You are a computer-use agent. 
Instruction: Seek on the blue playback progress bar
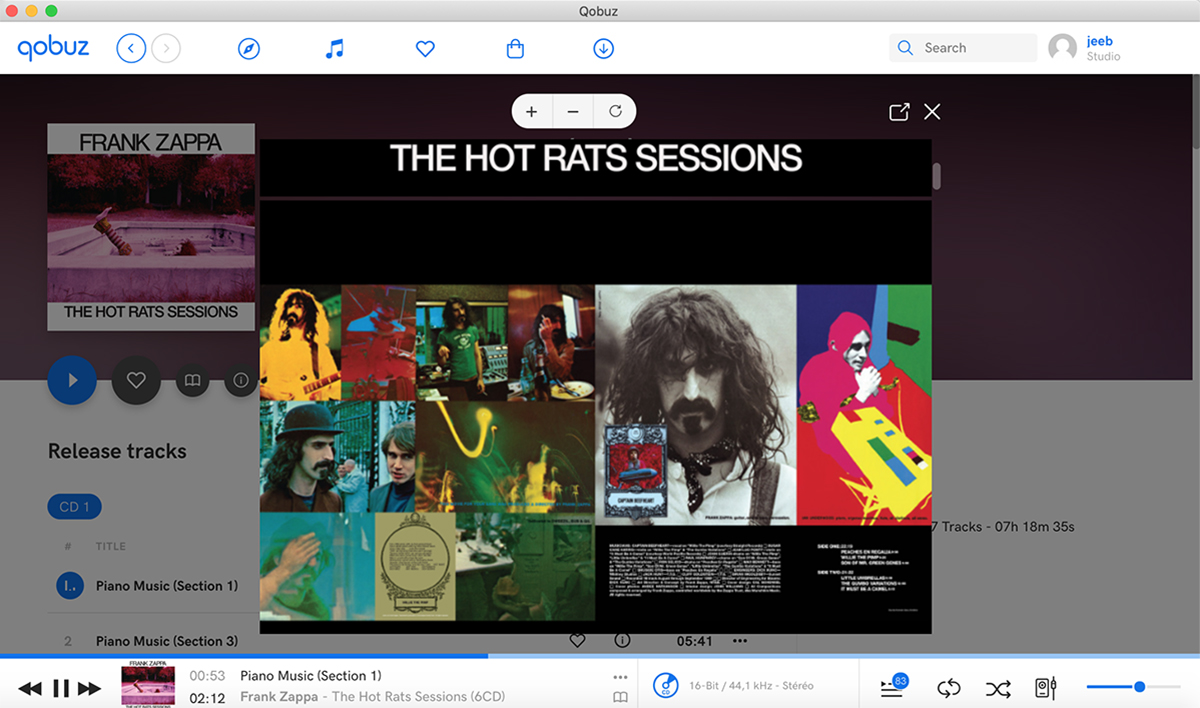(x=600, y=656)
